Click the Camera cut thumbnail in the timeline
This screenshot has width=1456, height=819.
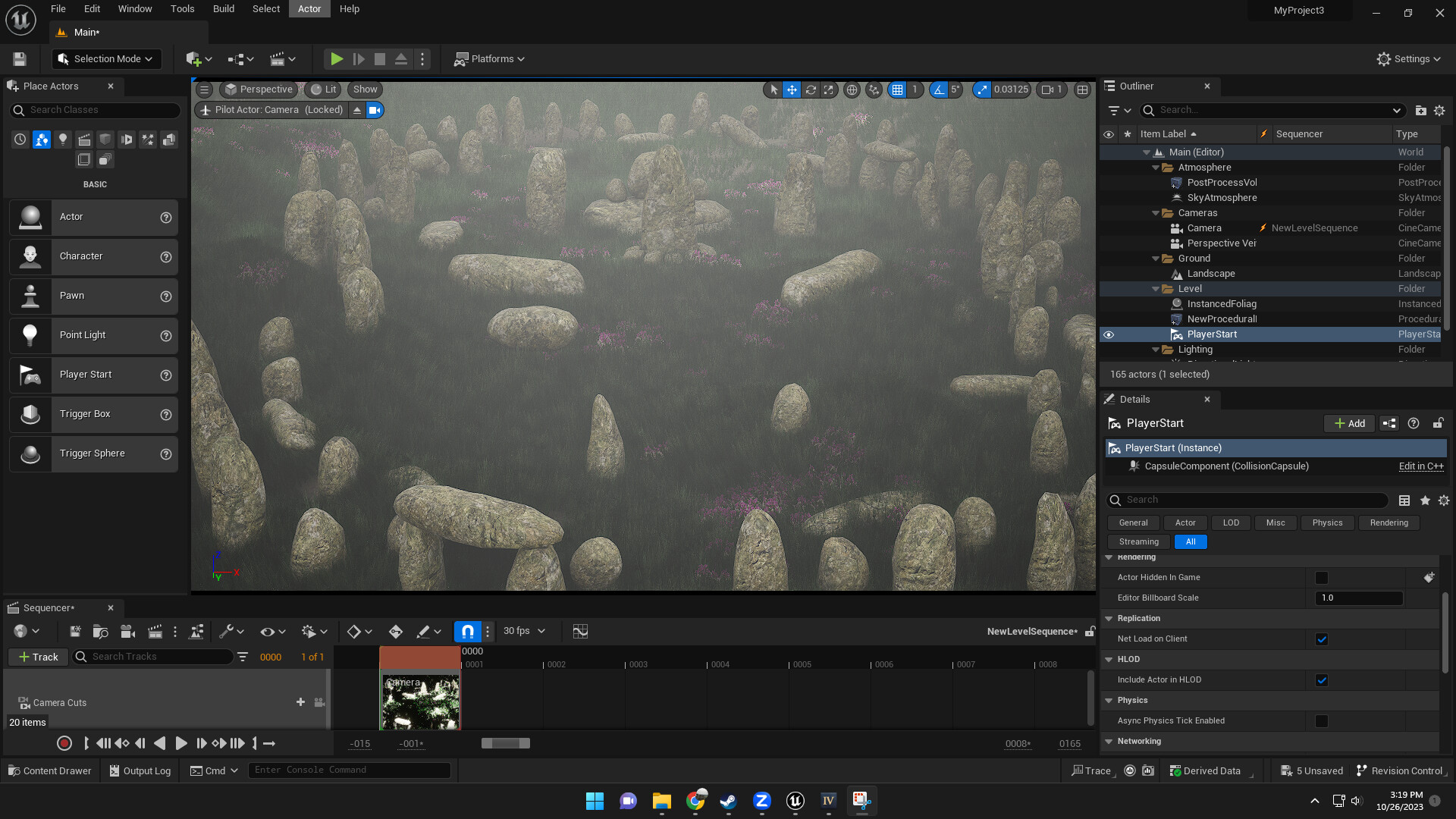[x=420, y=702]
